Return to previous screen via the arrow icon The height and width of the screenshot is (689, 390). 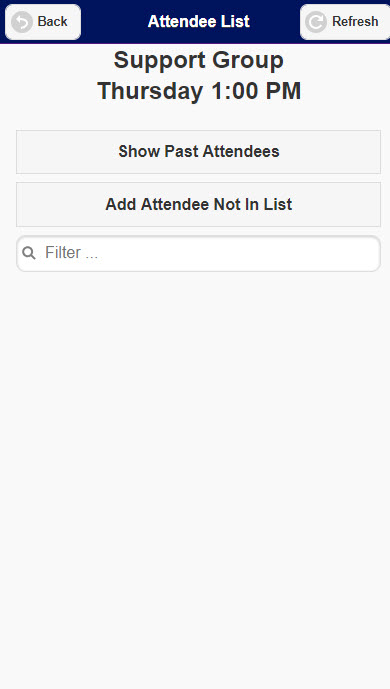pyautogui.click(x=22, y=22)
